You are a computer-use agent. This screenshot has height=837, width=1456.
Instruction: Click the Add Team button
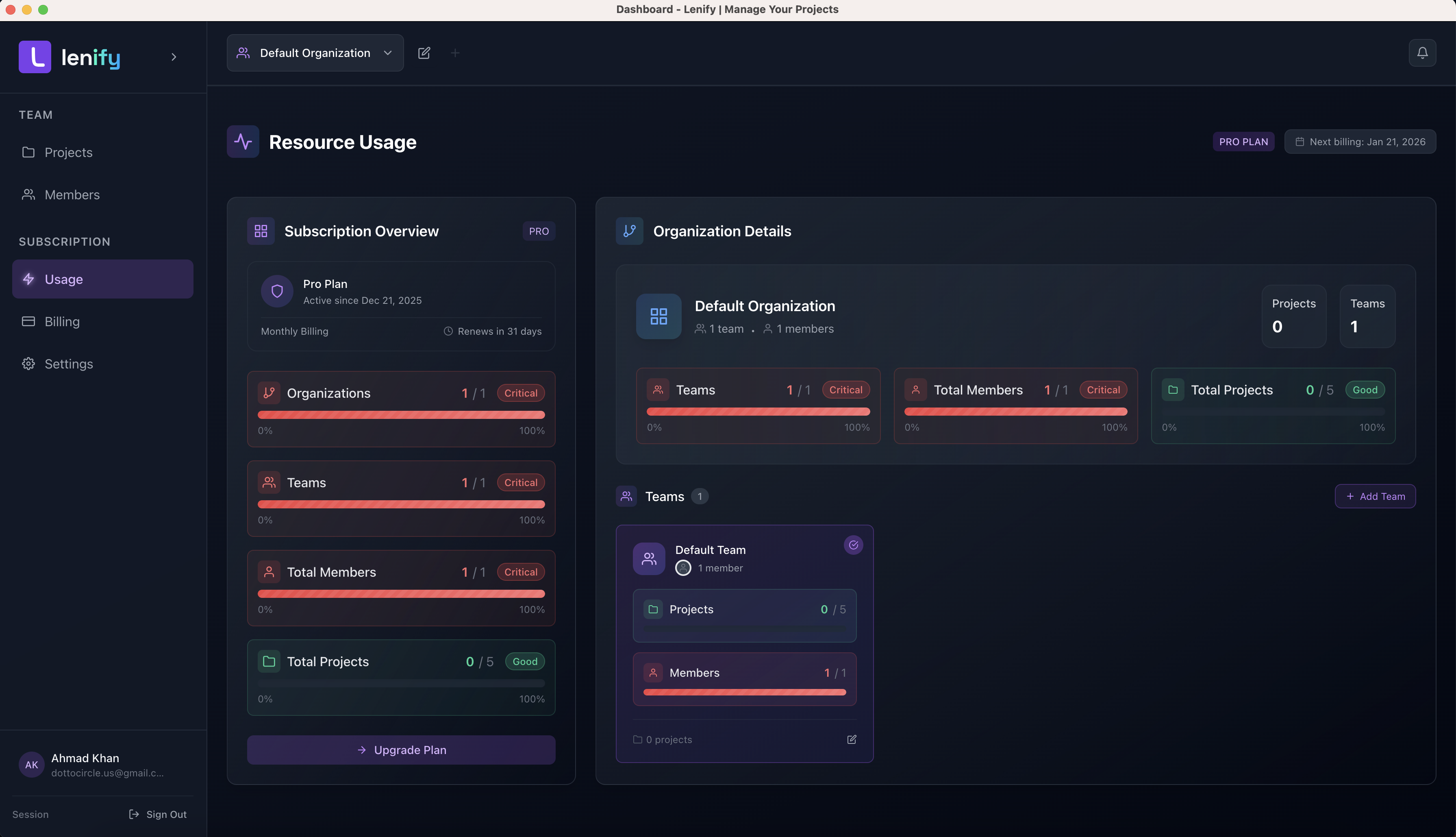pos(1375,496)
